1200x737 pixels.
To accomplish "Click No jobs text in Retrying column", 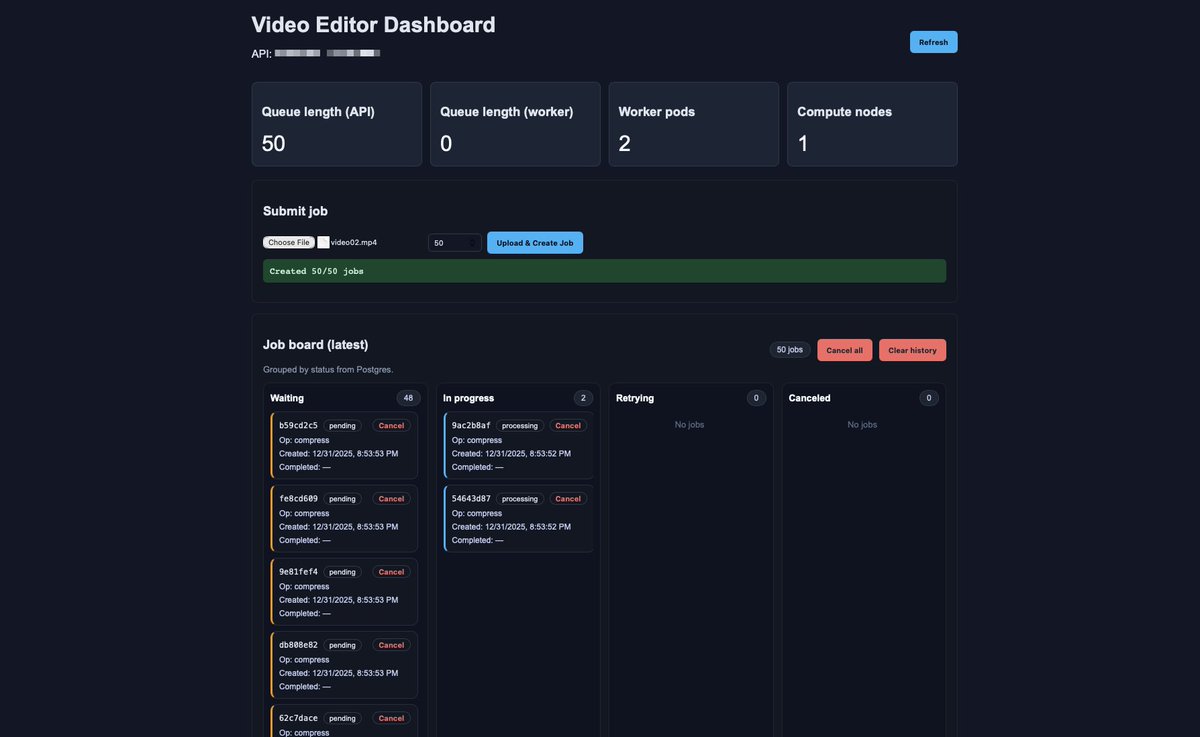I will 690,424.
